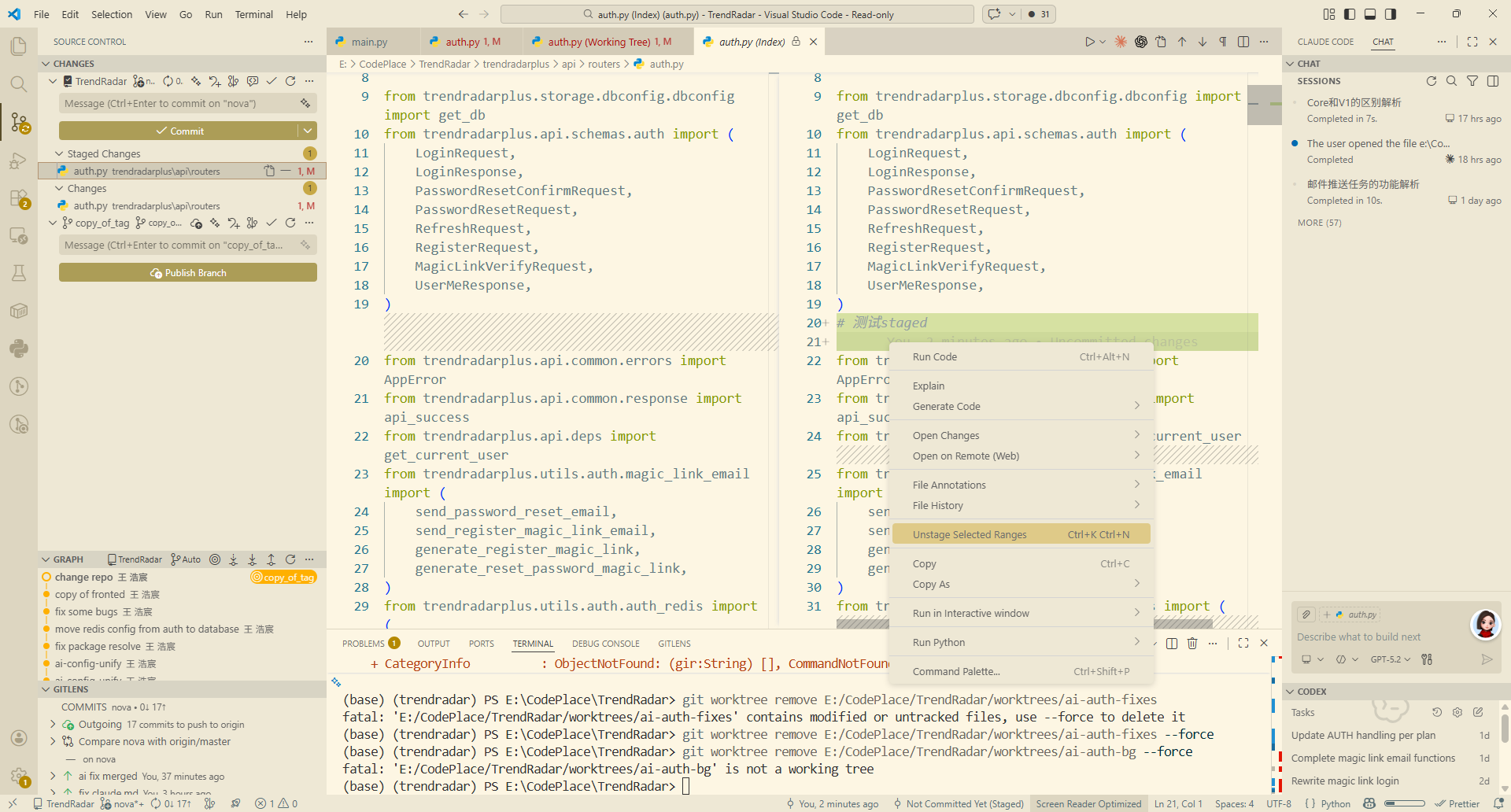Kill terminal using the trash icon
This screenshot has height=812, width=1511.
click(1192, 644)
